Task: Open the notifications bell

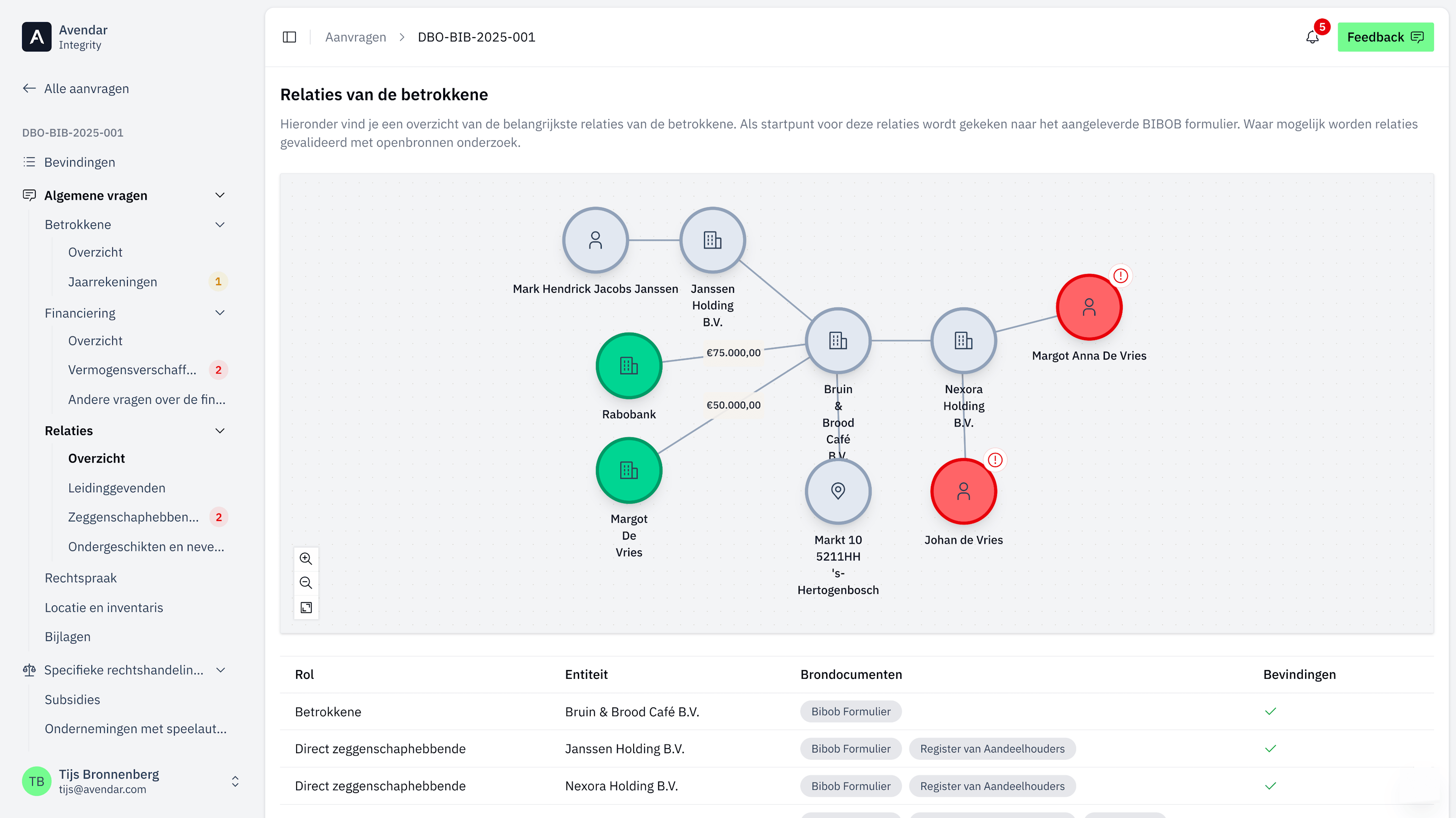Action: pyautogui.click(x=1312, y=37)
